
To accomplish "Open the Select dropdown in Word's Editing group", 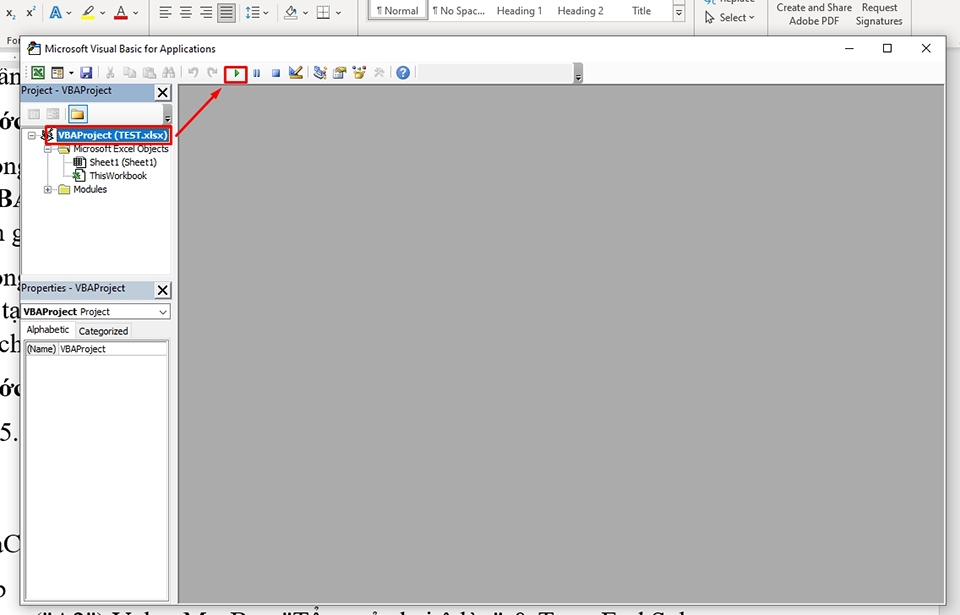I will (x=729, y=18).
